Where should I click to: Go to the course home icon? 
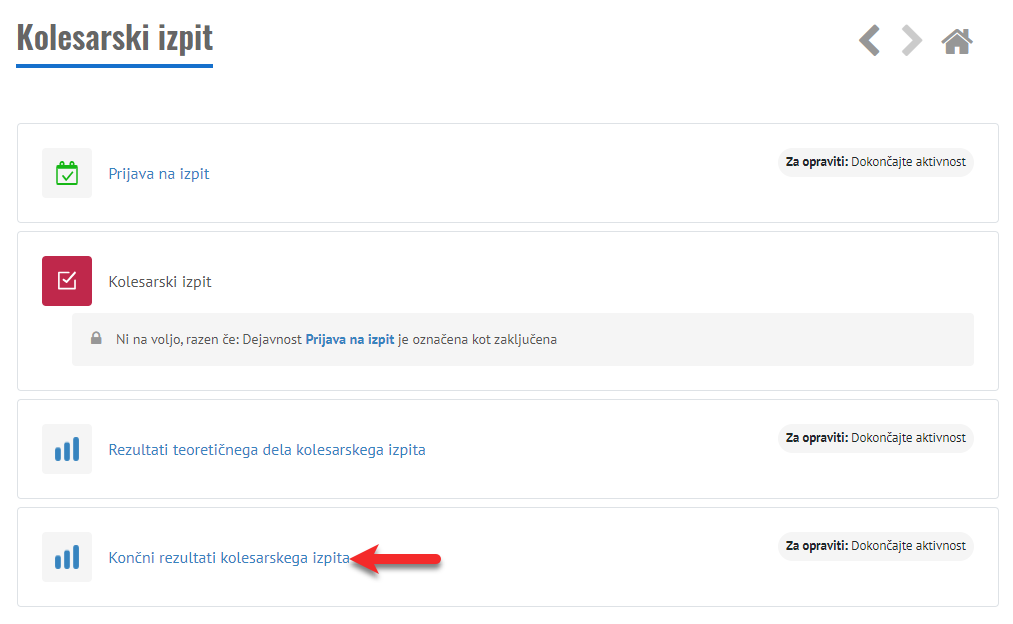click(956, 41)
